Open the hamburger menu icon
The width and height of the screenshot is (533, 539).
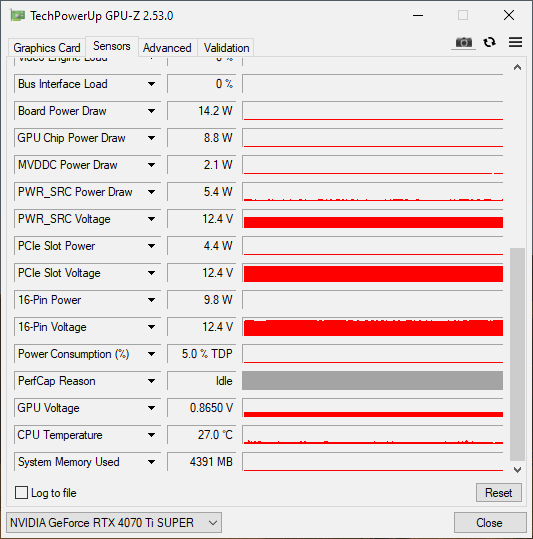515,42
